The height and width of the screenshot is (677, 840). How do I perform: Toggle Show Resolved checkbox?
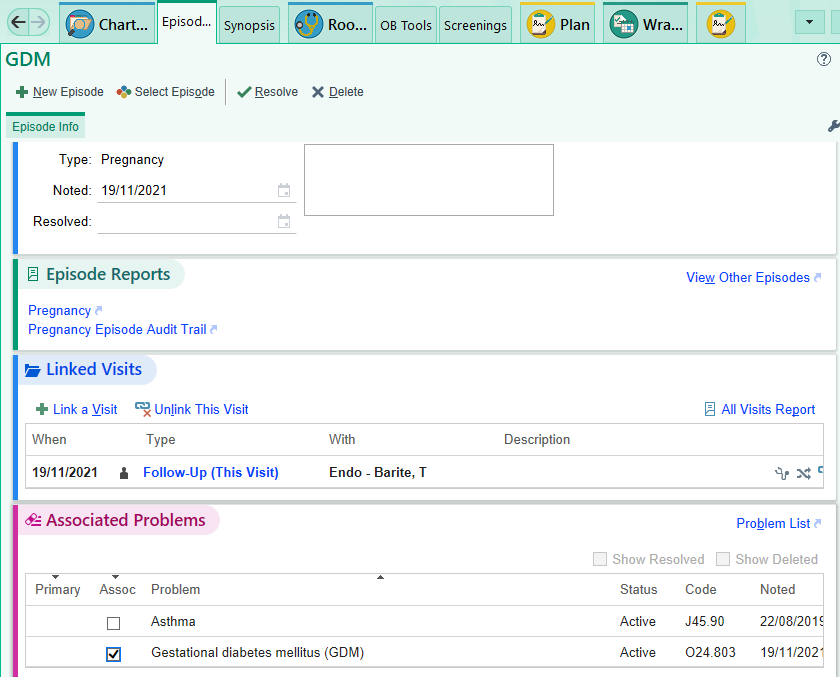pos(600,559)
